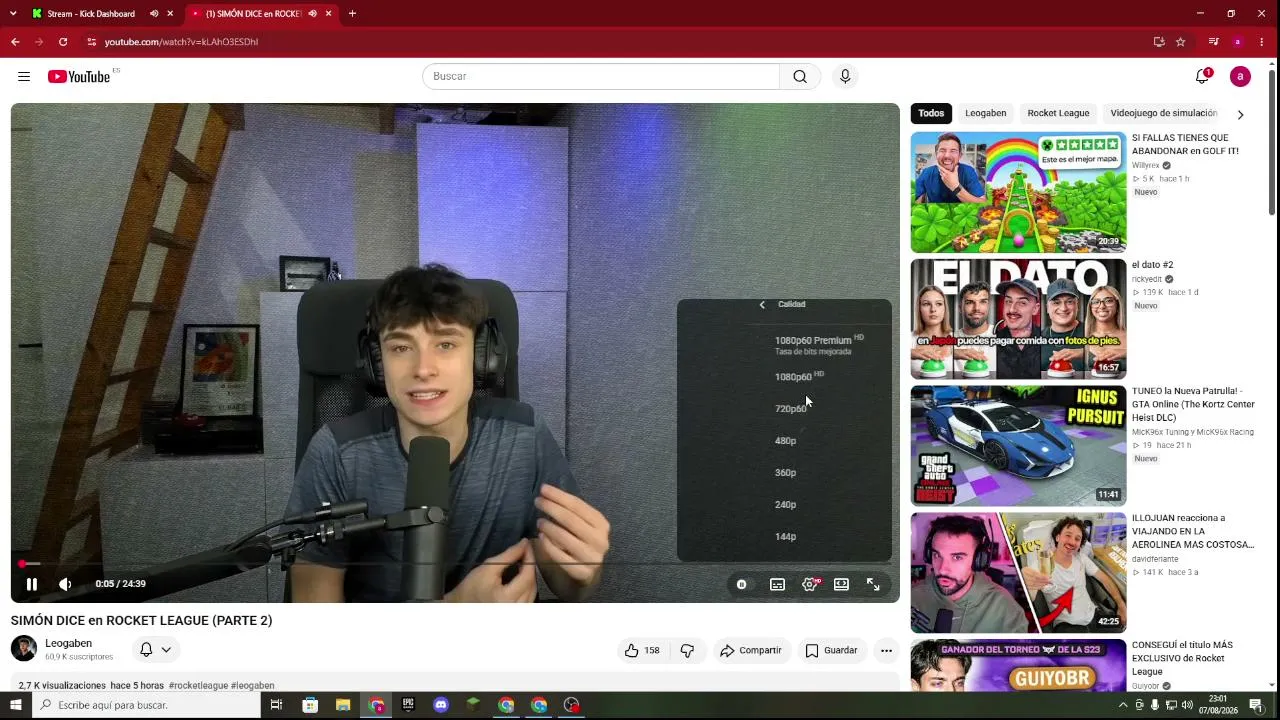Bookmark this page with the star
1280x720 pixels.
pos(1180,42)
